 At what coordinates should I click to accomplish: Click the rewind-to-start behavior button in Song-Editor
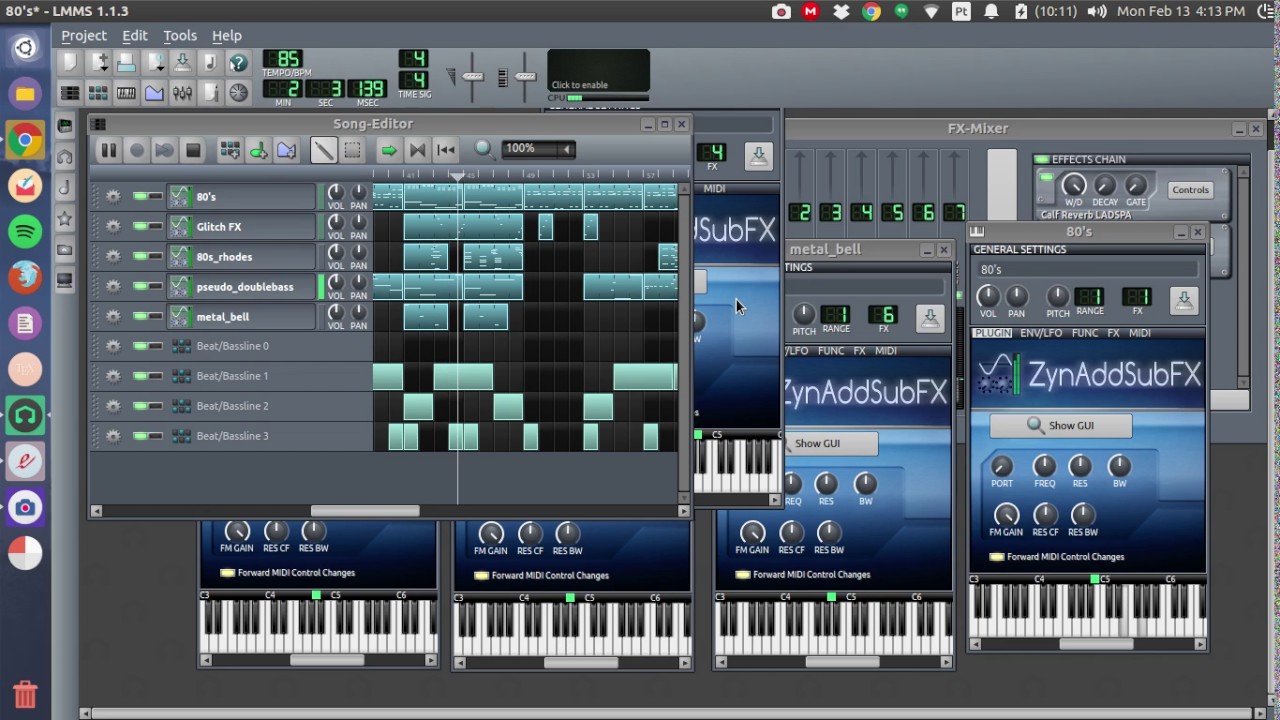pos(446,150)
